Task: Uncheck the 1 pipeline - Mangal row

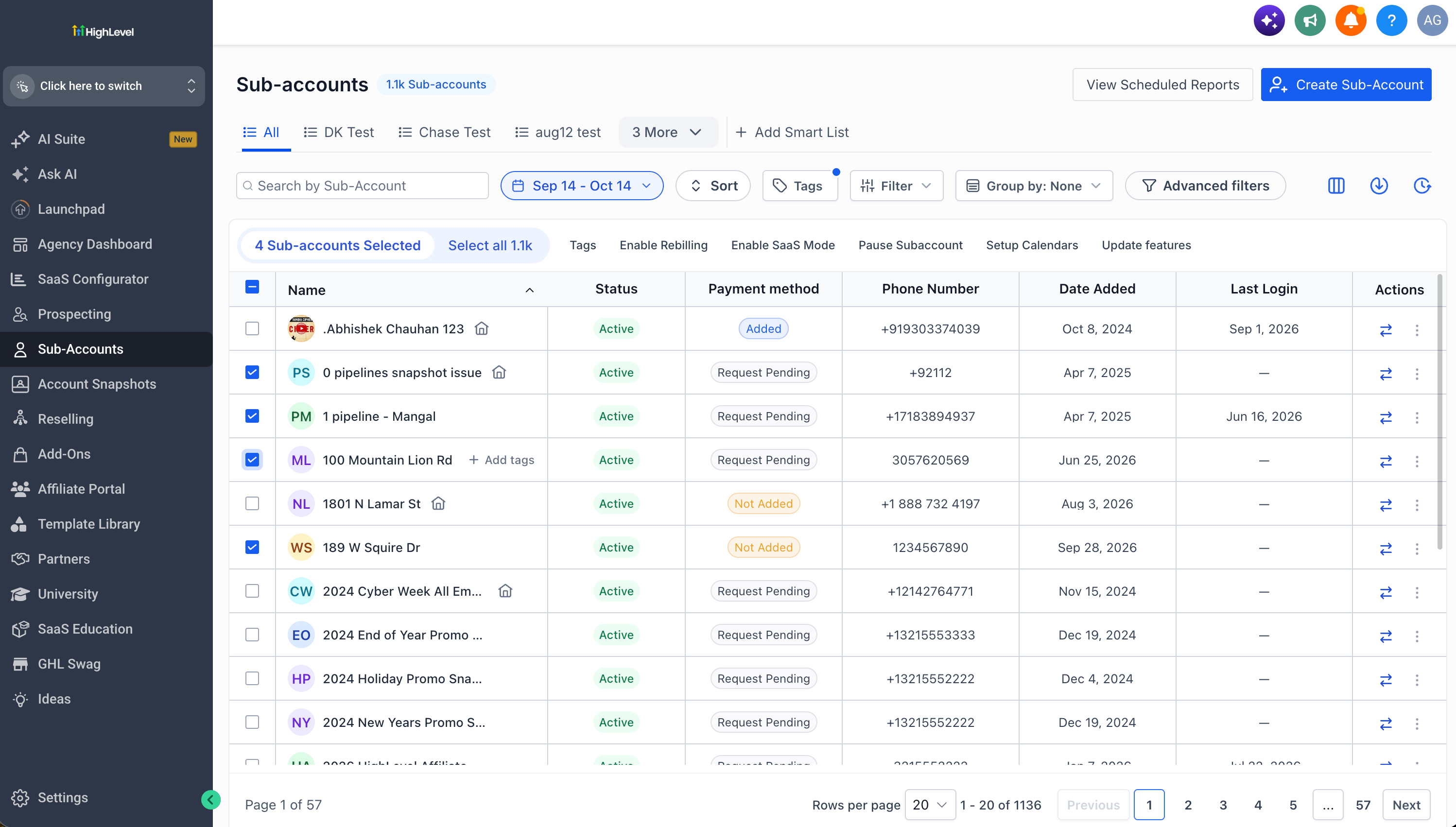Action: pos(252,416)
